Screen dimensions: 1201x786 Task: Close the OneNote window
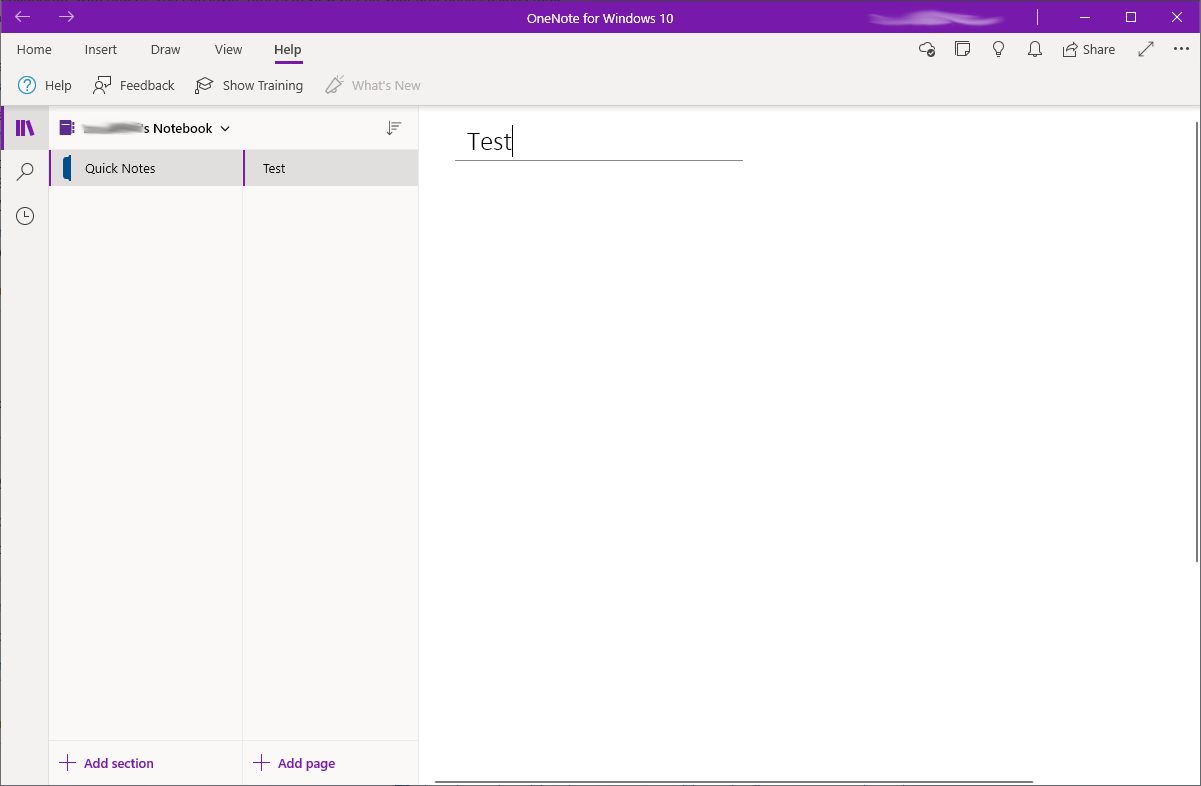pos(1177,17)
